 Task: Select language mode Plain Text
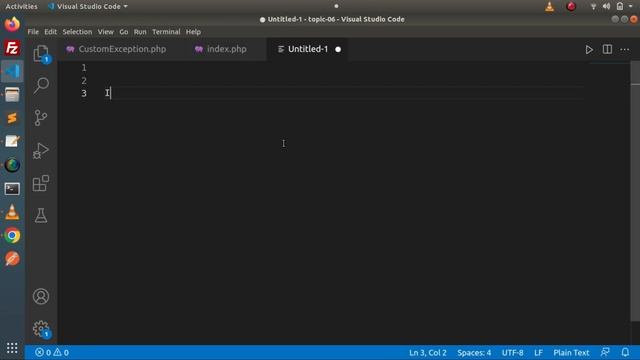pyautogui.click(x=571, y=352)
